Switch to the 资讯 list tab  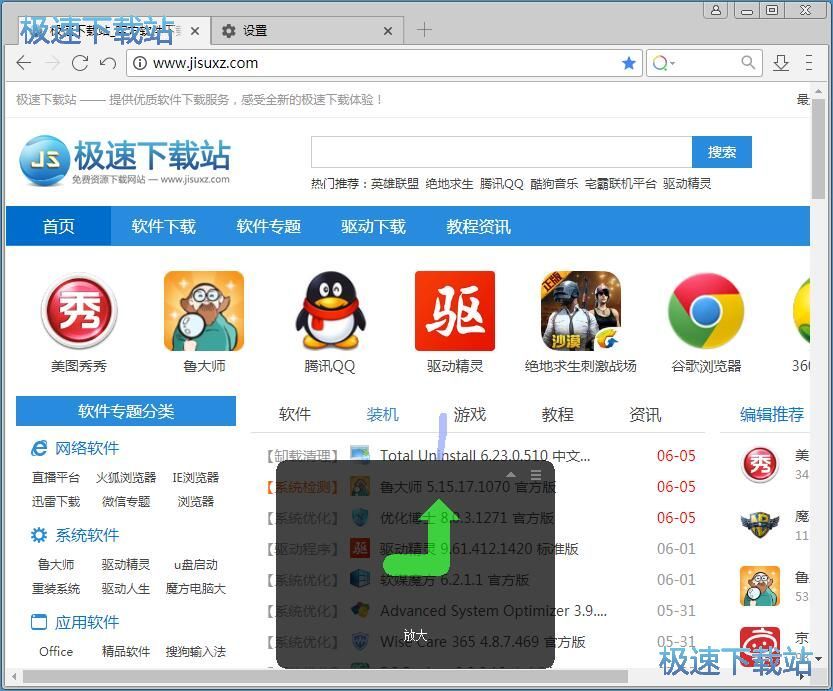645,414
